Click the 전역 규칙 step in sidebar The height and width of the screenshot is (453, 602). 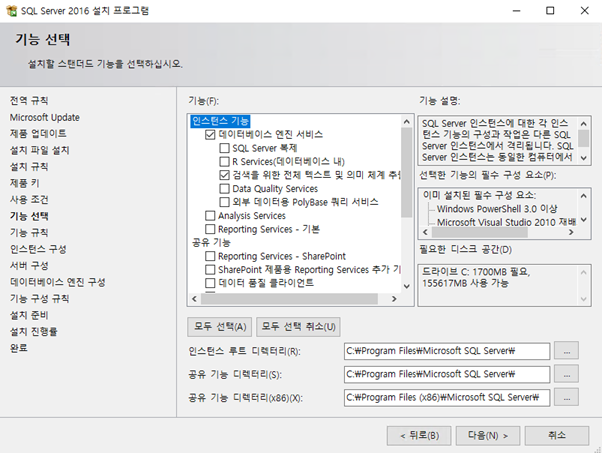29,101
